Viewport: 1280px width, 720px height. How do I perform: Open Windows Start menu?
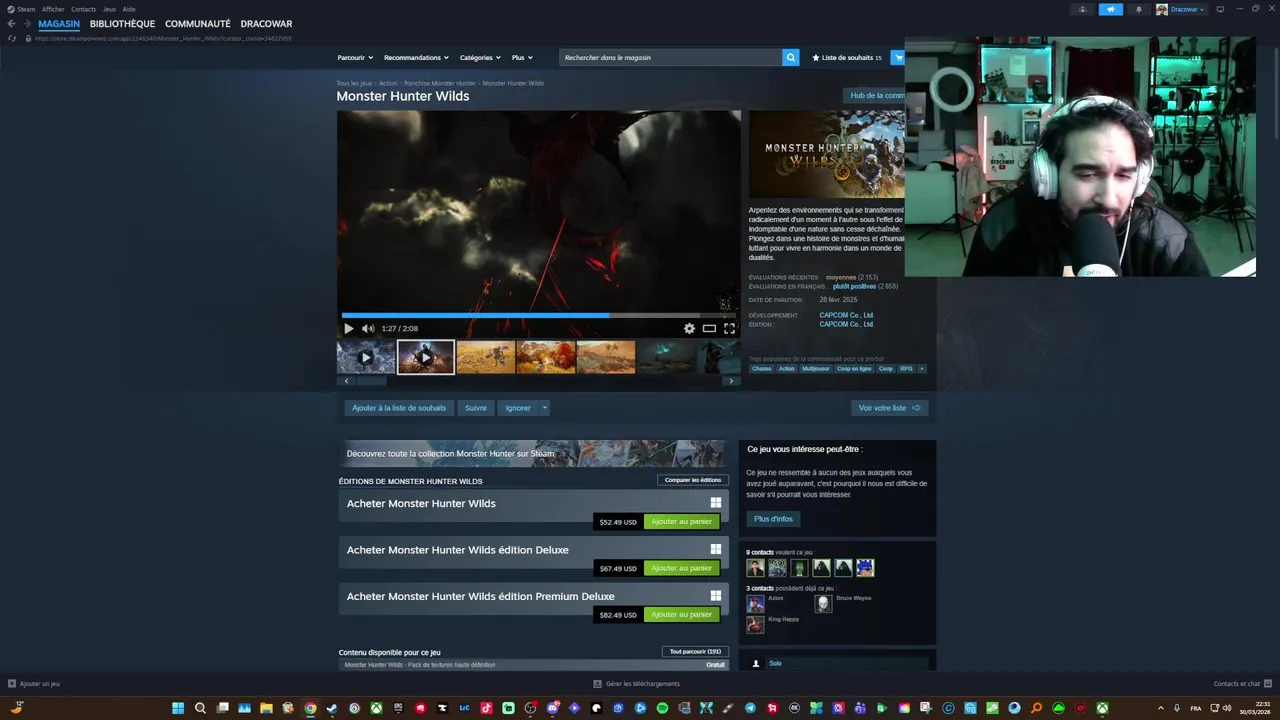178,708
